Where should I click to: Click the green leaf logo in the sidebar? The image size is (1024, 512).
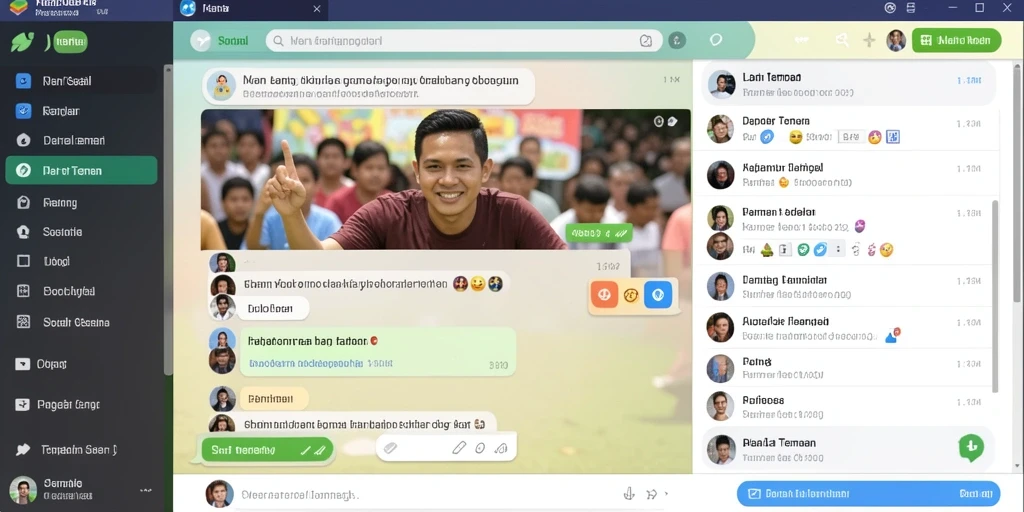tap(22, 42)
